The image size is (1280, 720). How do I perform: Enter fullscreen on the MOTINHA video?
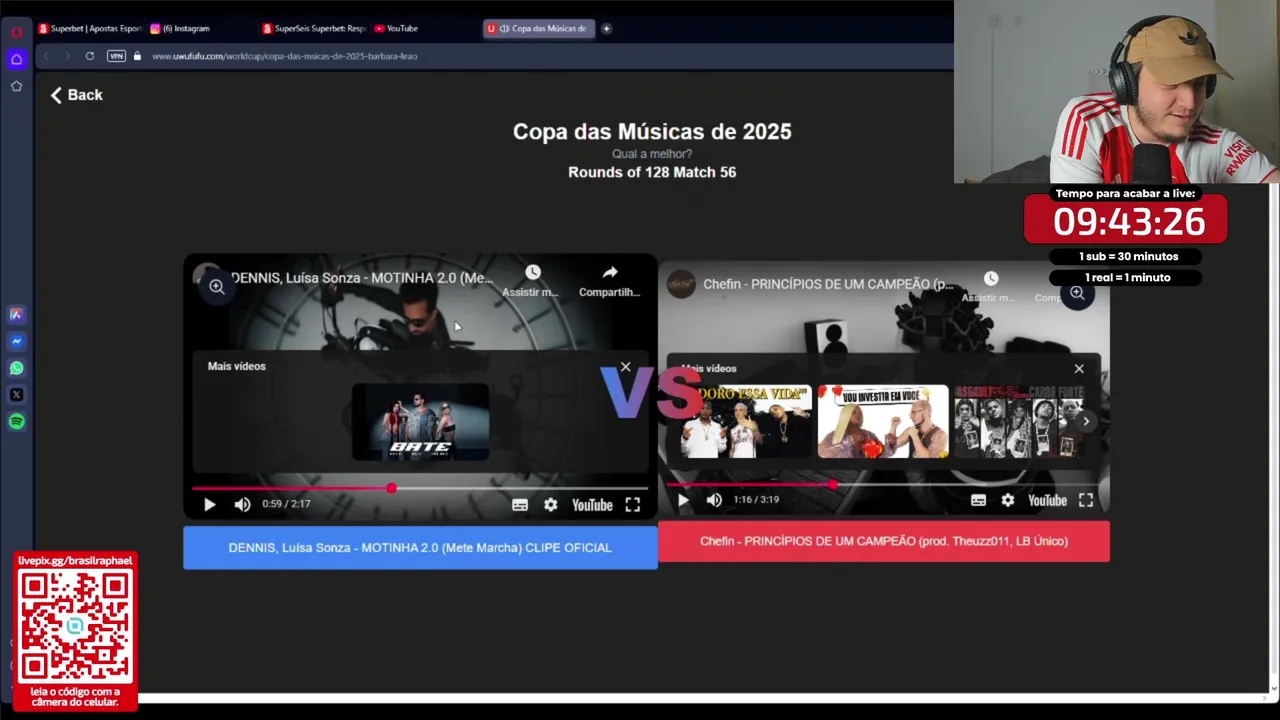pos(633,505)
